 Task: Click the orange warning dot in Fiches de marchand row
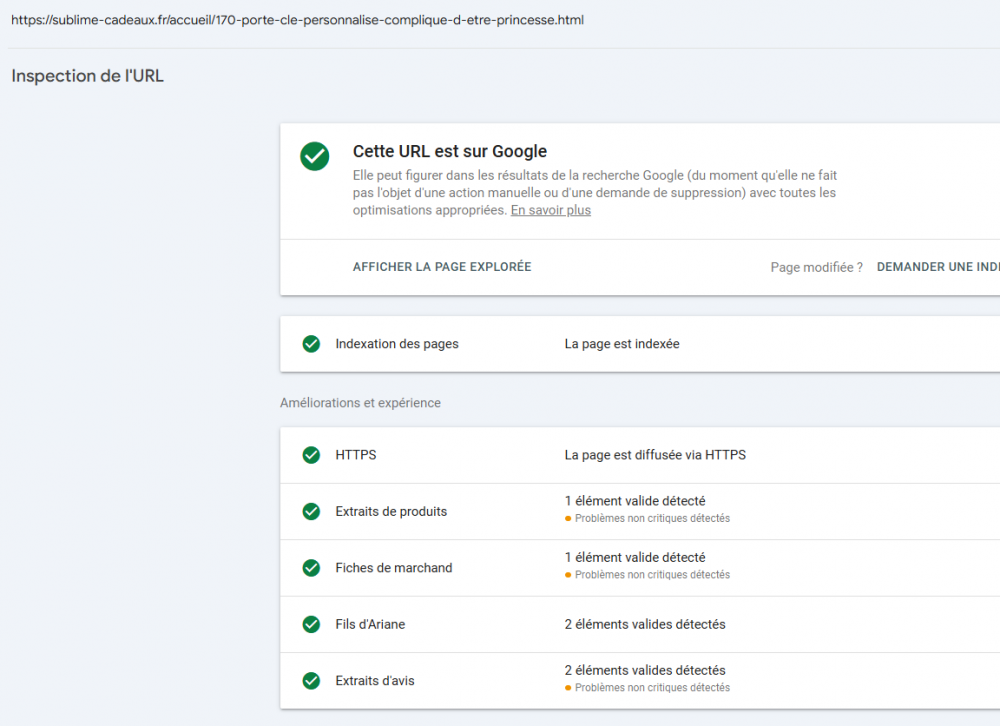tap(568, 575)
